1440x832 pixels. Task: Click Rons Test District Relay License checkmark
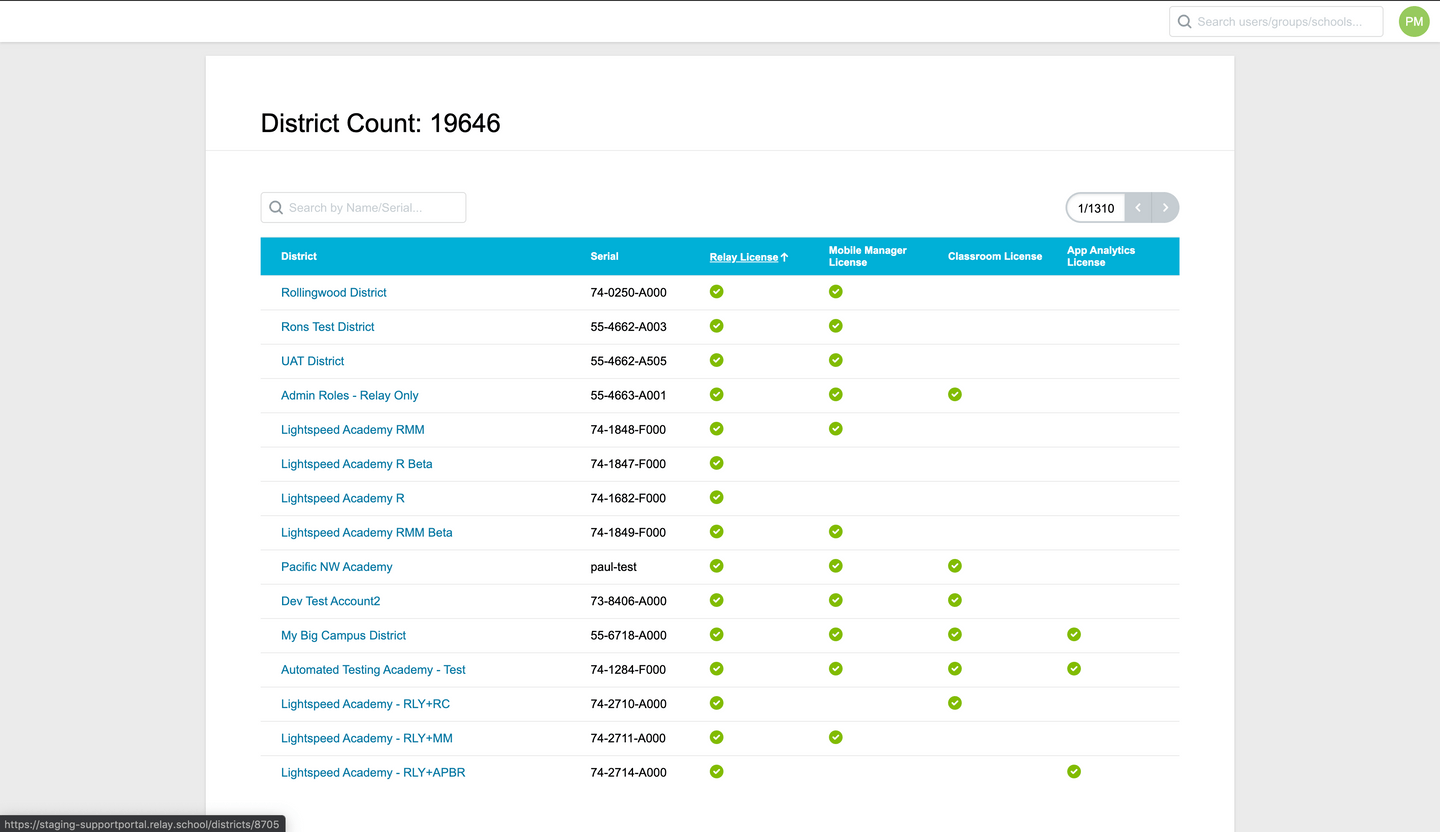pyautogui.click(x=716, y=326)
